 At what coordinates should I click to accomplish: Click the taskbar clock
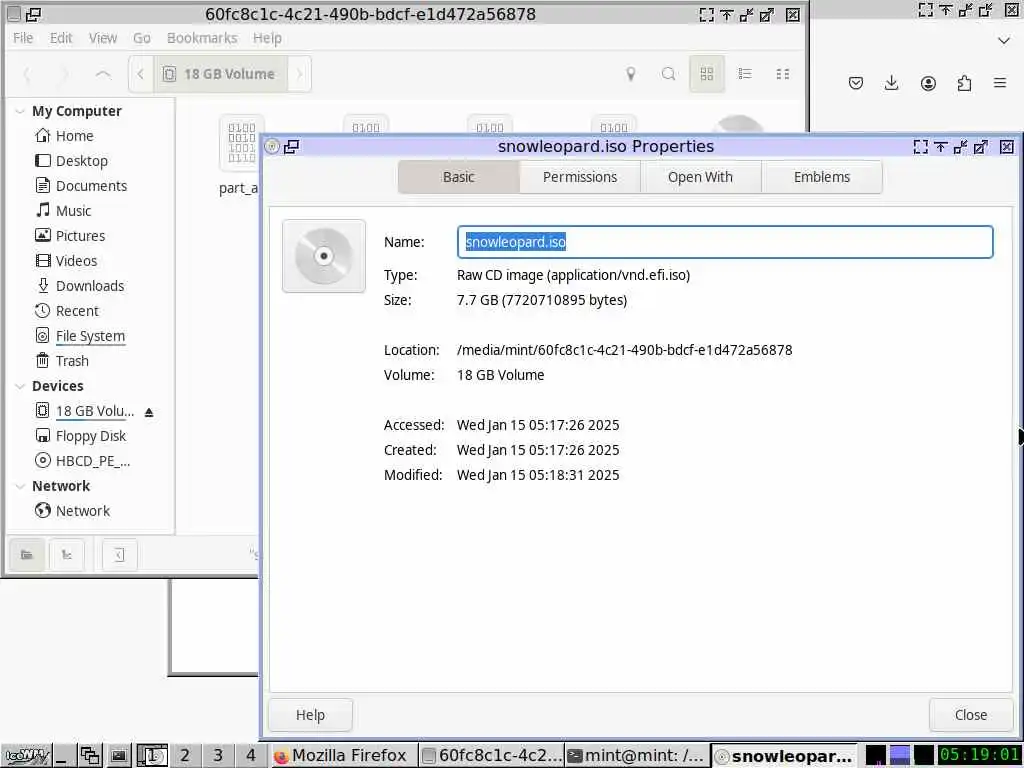[979, 755]
